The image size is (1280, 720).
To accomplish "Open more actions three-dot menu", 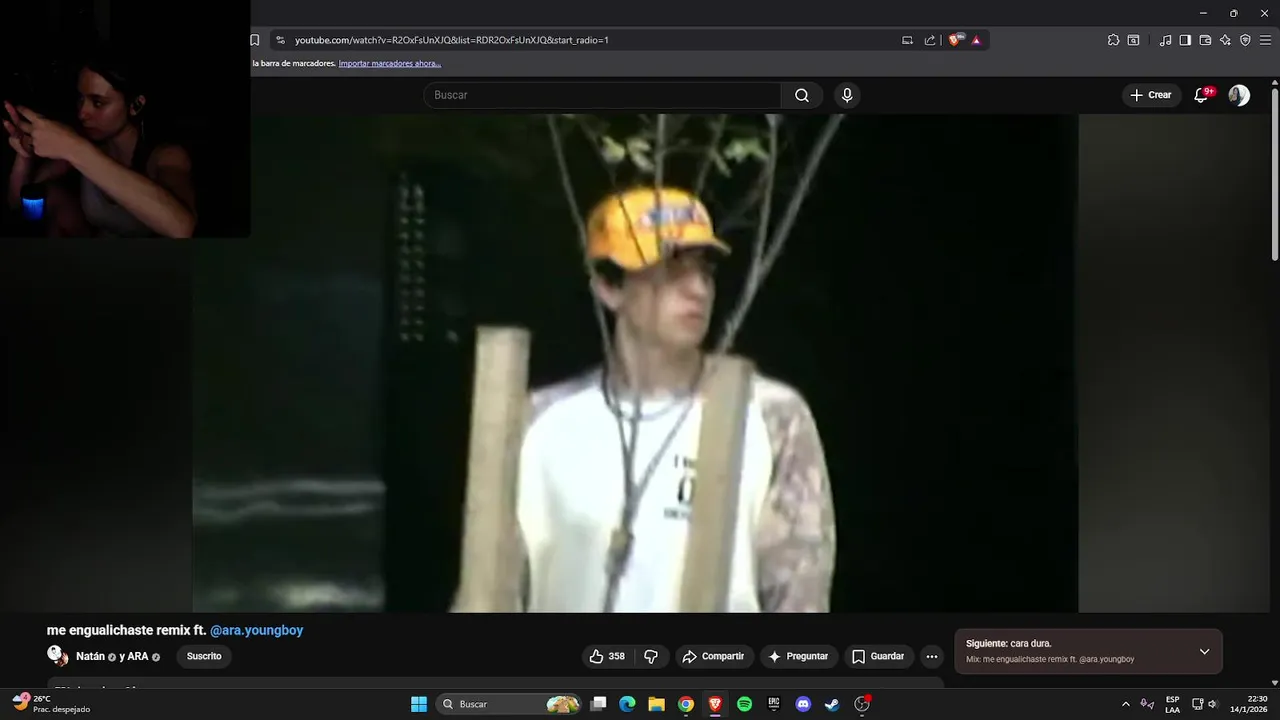I will coord(932,656).
